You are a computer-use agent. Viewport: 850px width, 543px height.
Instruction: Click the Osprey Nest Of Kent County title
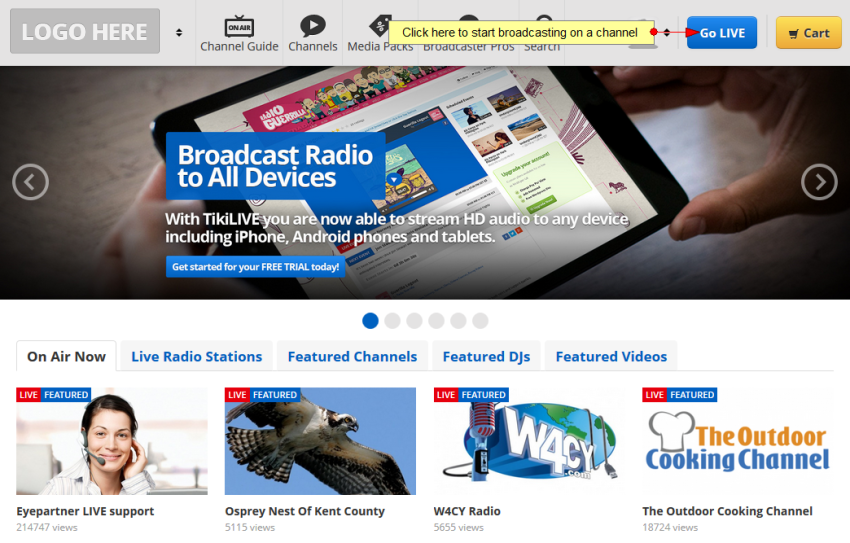point(305,511)
